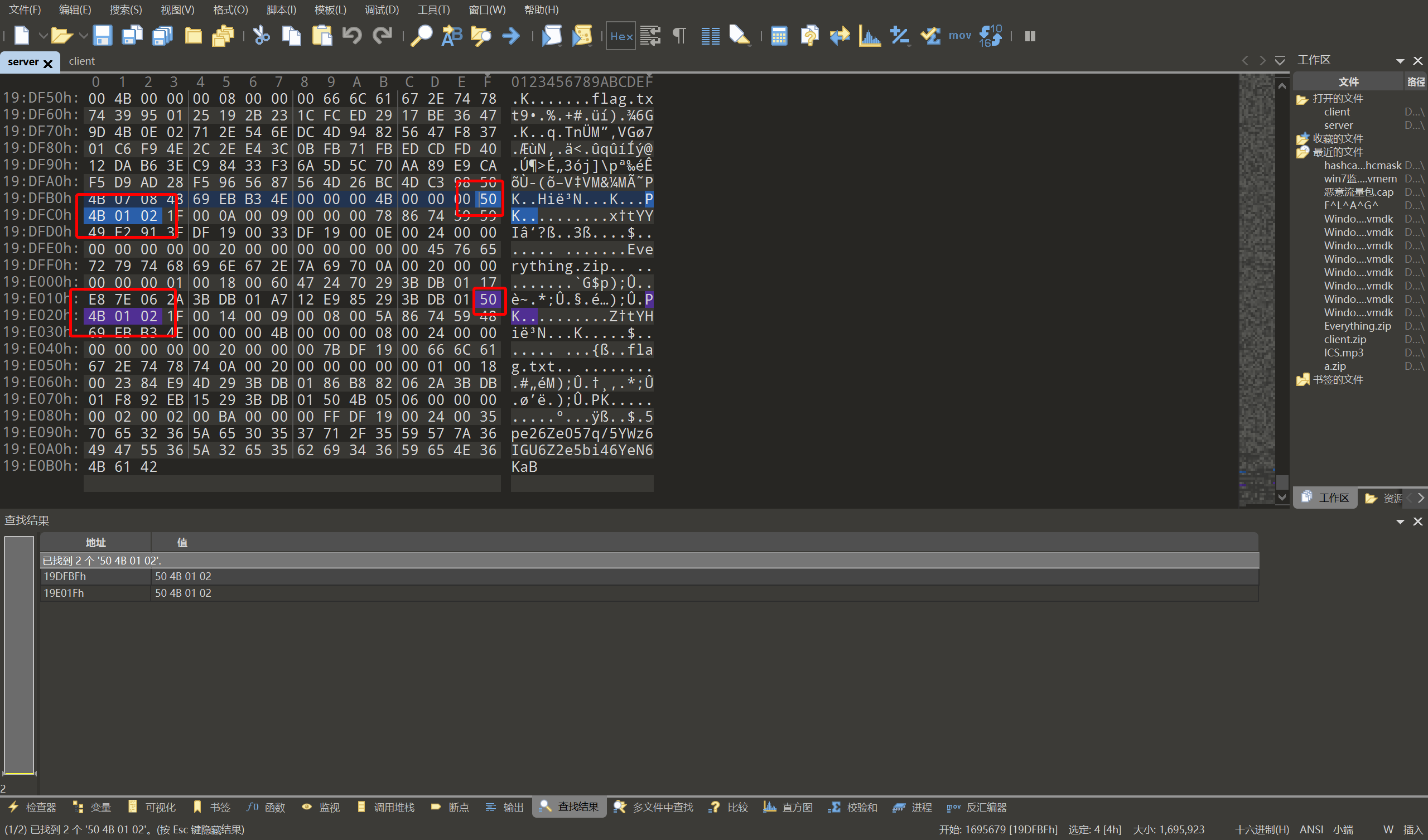Open the disassembler mov icon
The image size is (1428, 840).
pos(960,36)
